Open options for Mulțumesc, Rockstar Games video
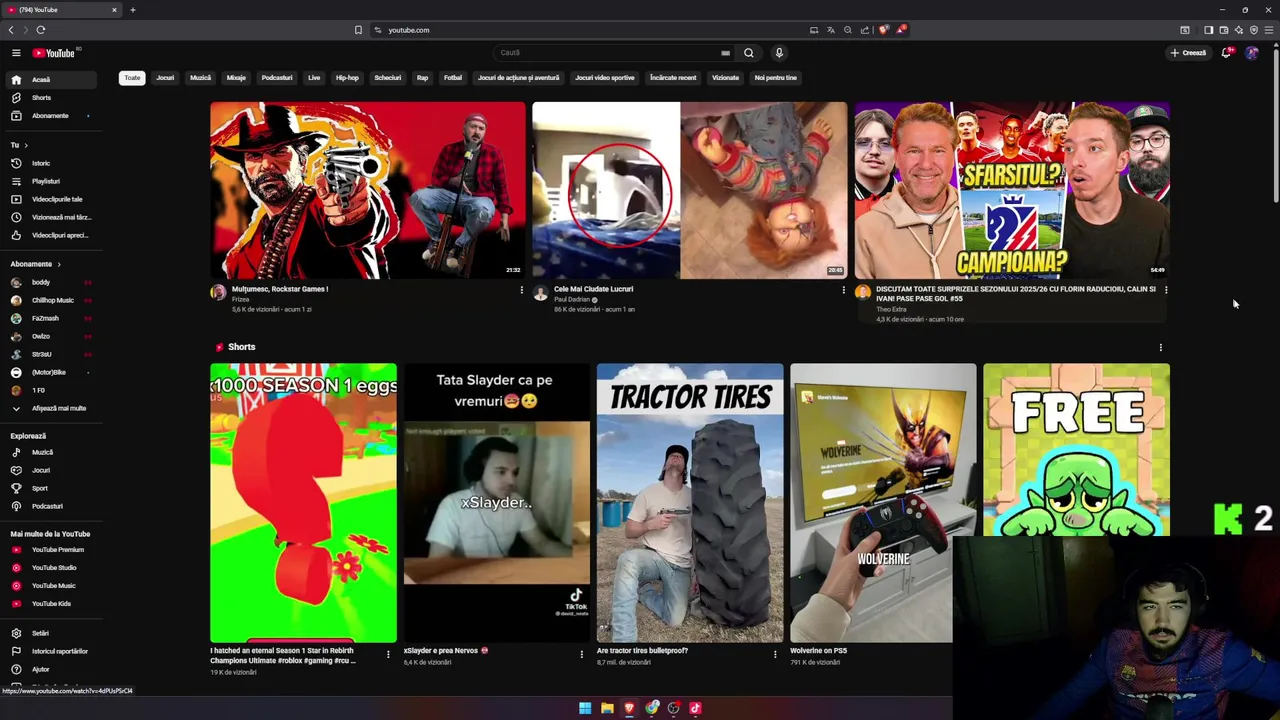The width and height of the screenshot is (1280, 720). 521,290
